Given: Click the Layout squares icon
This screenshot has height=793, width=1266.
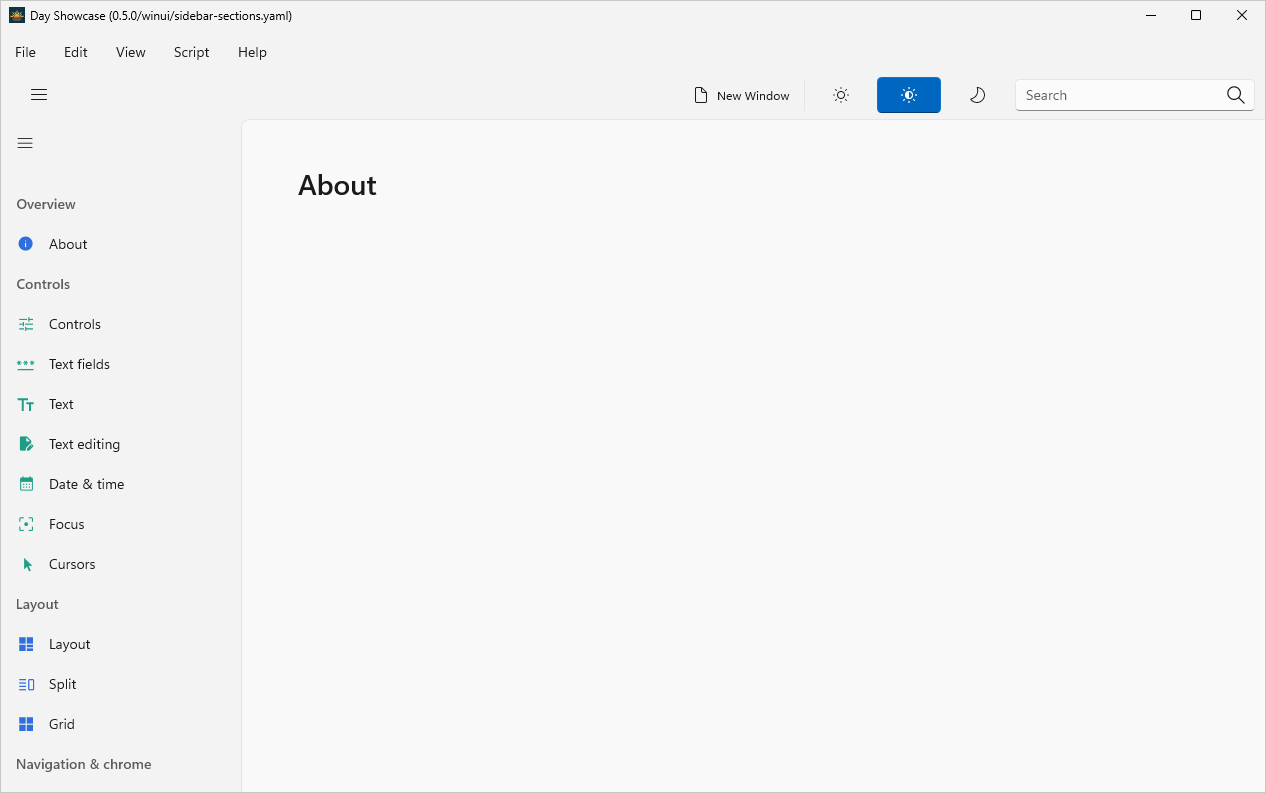Looking at the screenshot, I should pyautogui.click(x=26, y=644).
